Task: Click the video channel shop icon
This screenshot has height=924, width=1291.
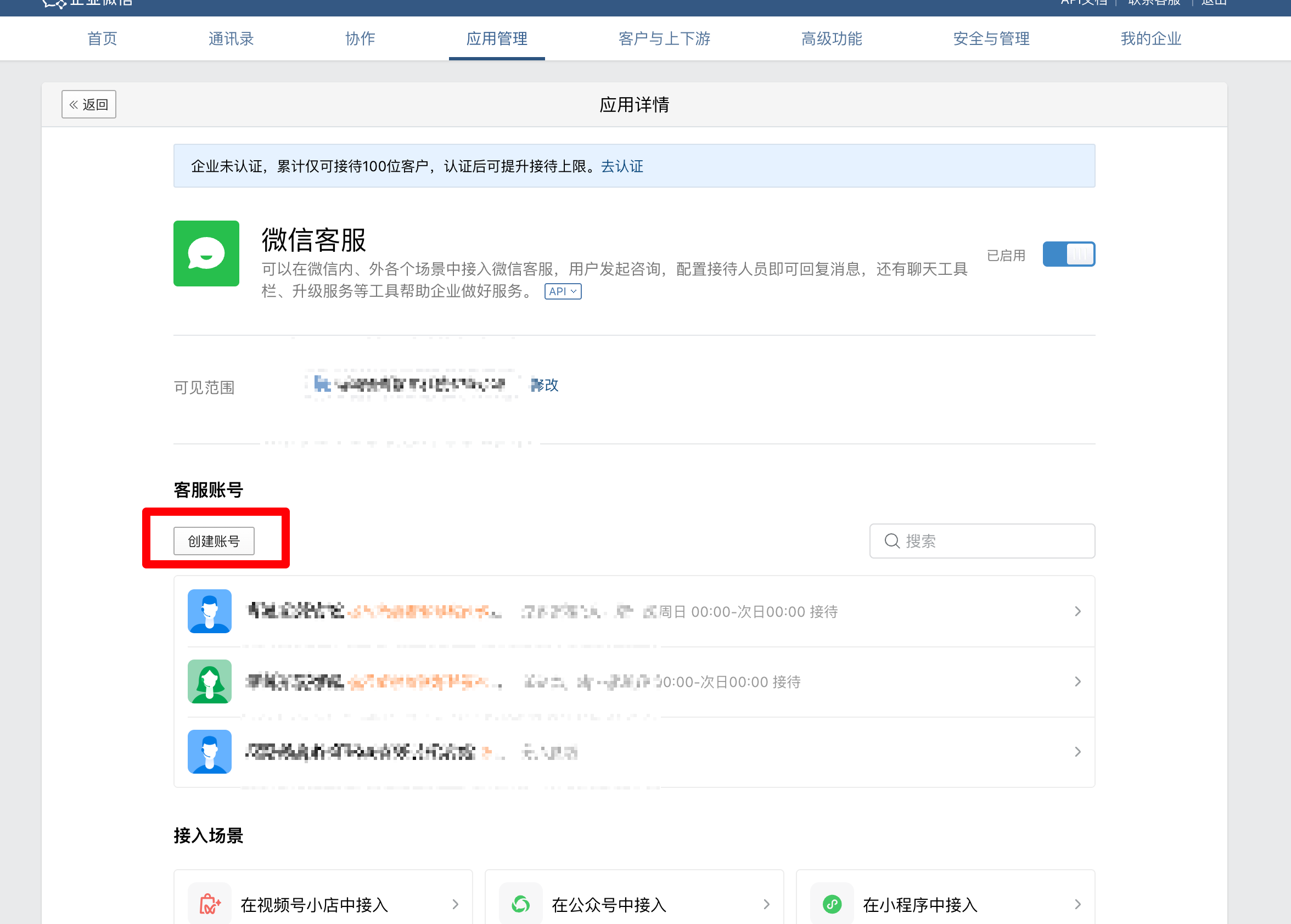Action: (210, 904)
